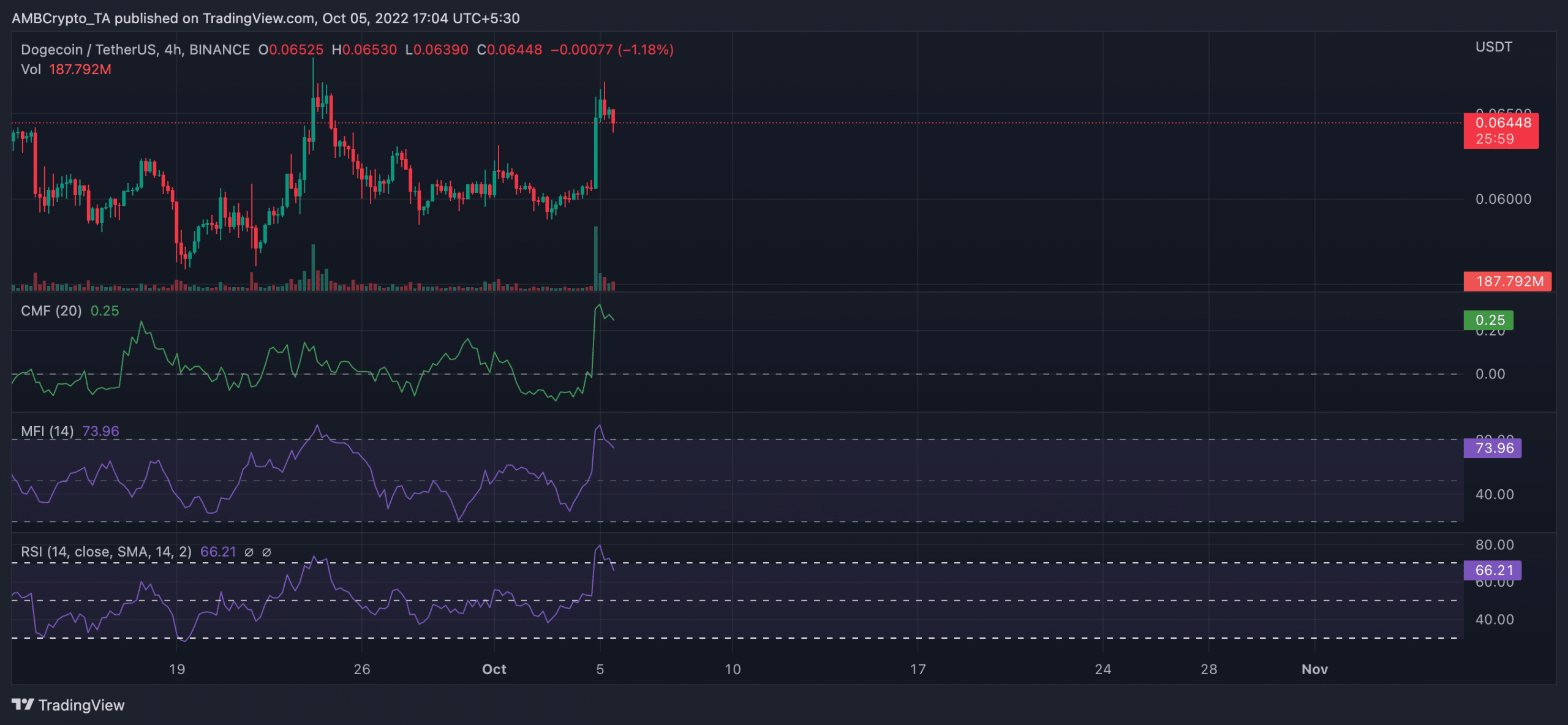The width and height of the screenshot is (1568, 725).
Task: Click the purple RSI value badge 66.21
Action: 1492,570
